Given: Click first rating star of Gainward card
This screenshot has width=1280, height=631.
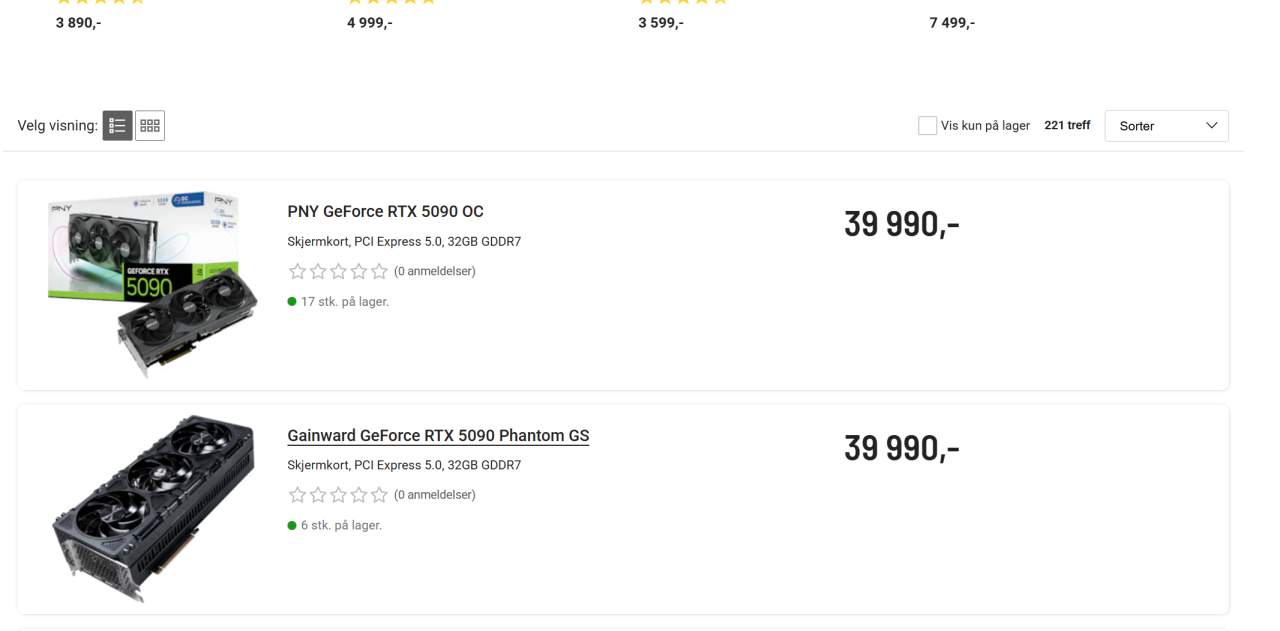Looking at the screenshot, I should (297, 495).
